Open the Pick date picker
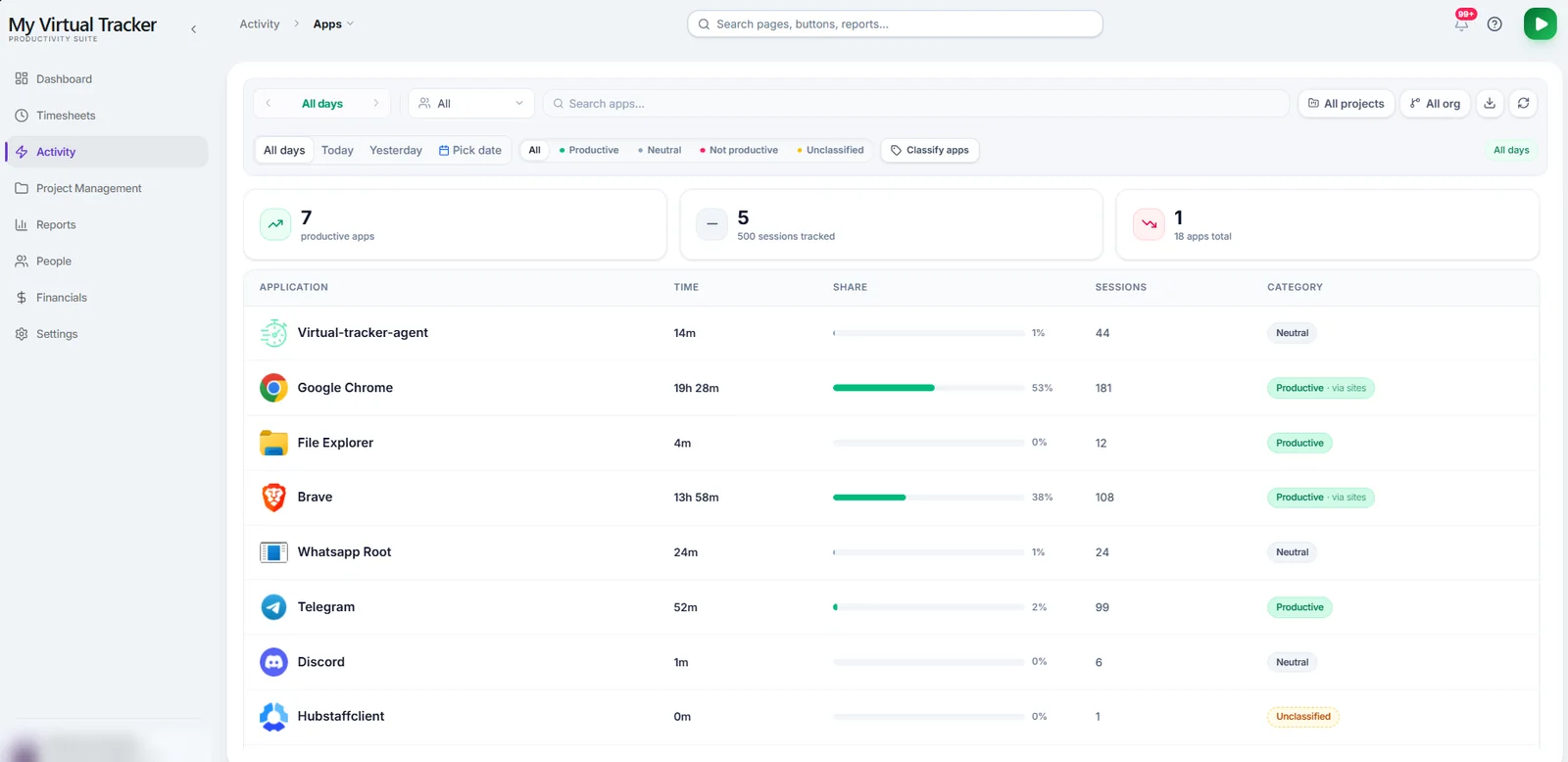 click(x=470, y=150)
